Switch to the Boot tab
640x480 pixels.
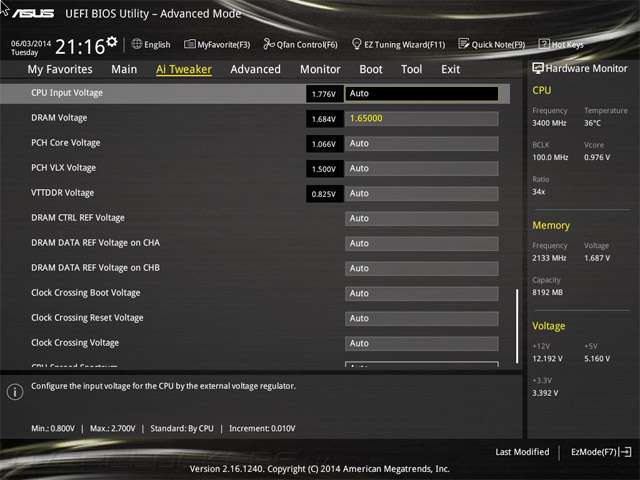371,69
